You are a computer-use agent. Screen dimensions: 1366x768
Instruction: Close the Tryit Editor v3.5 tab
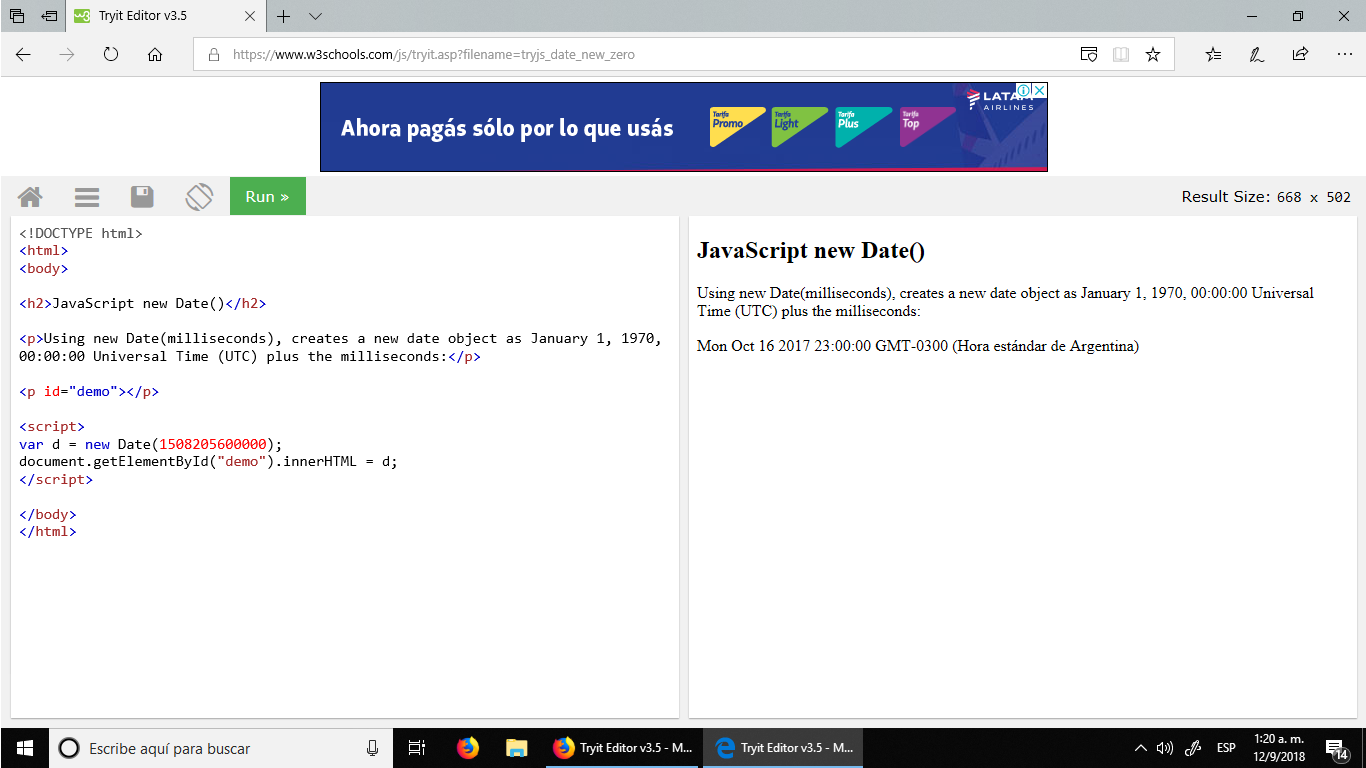point(250,16)
